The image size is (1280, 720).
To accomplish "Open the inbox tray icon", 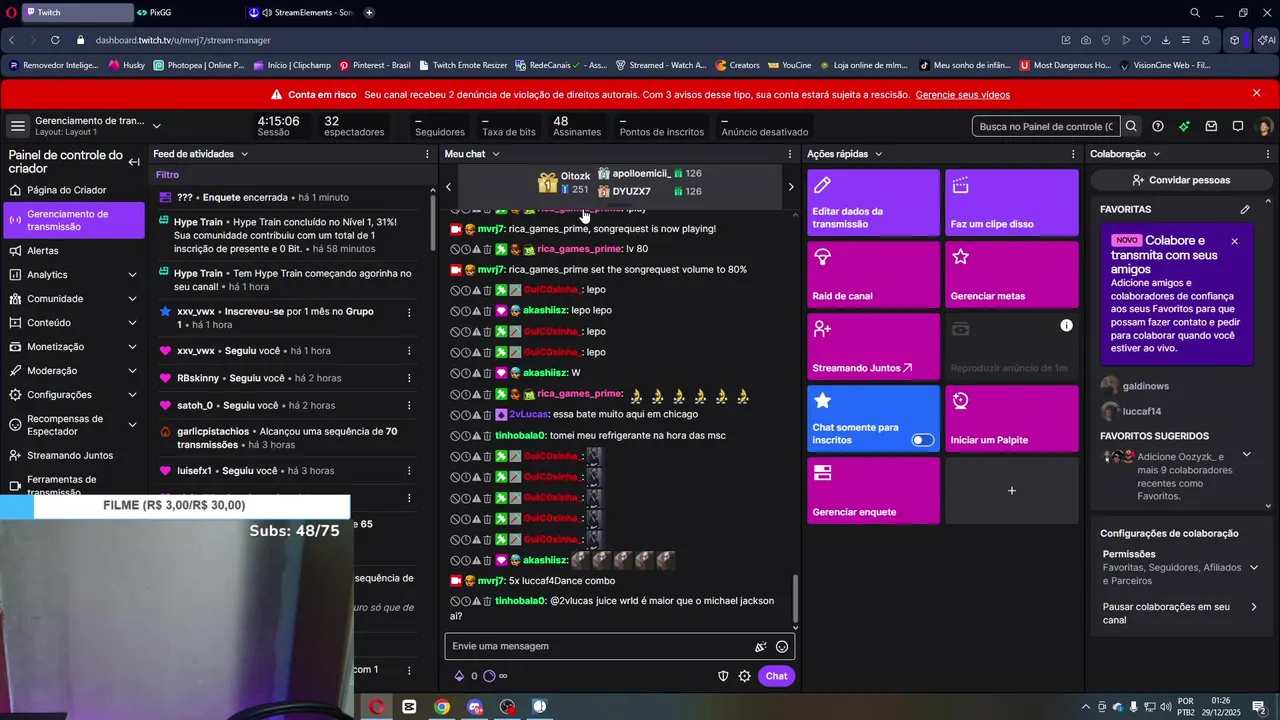I will 1211,126.
